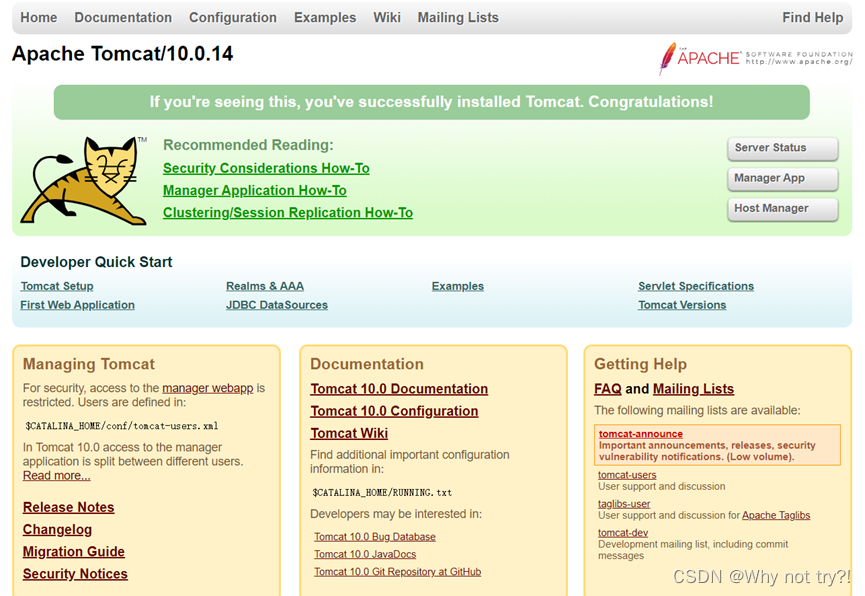Image resolution: width=865 pixels, height=596 pixels.
Task: Open Clustering/Session Replication How-To link
Action: pos(287,212)
